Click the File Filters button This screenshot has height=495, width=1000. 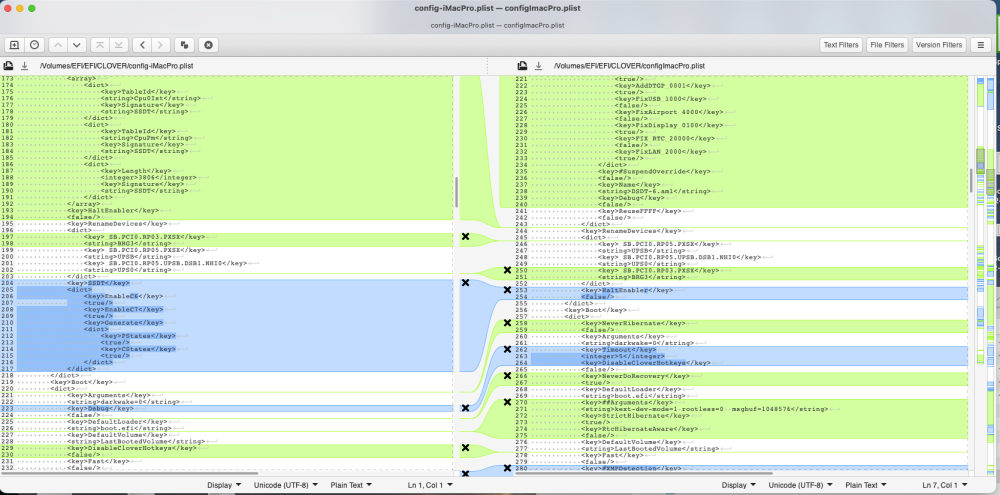(x=887, y=45)
